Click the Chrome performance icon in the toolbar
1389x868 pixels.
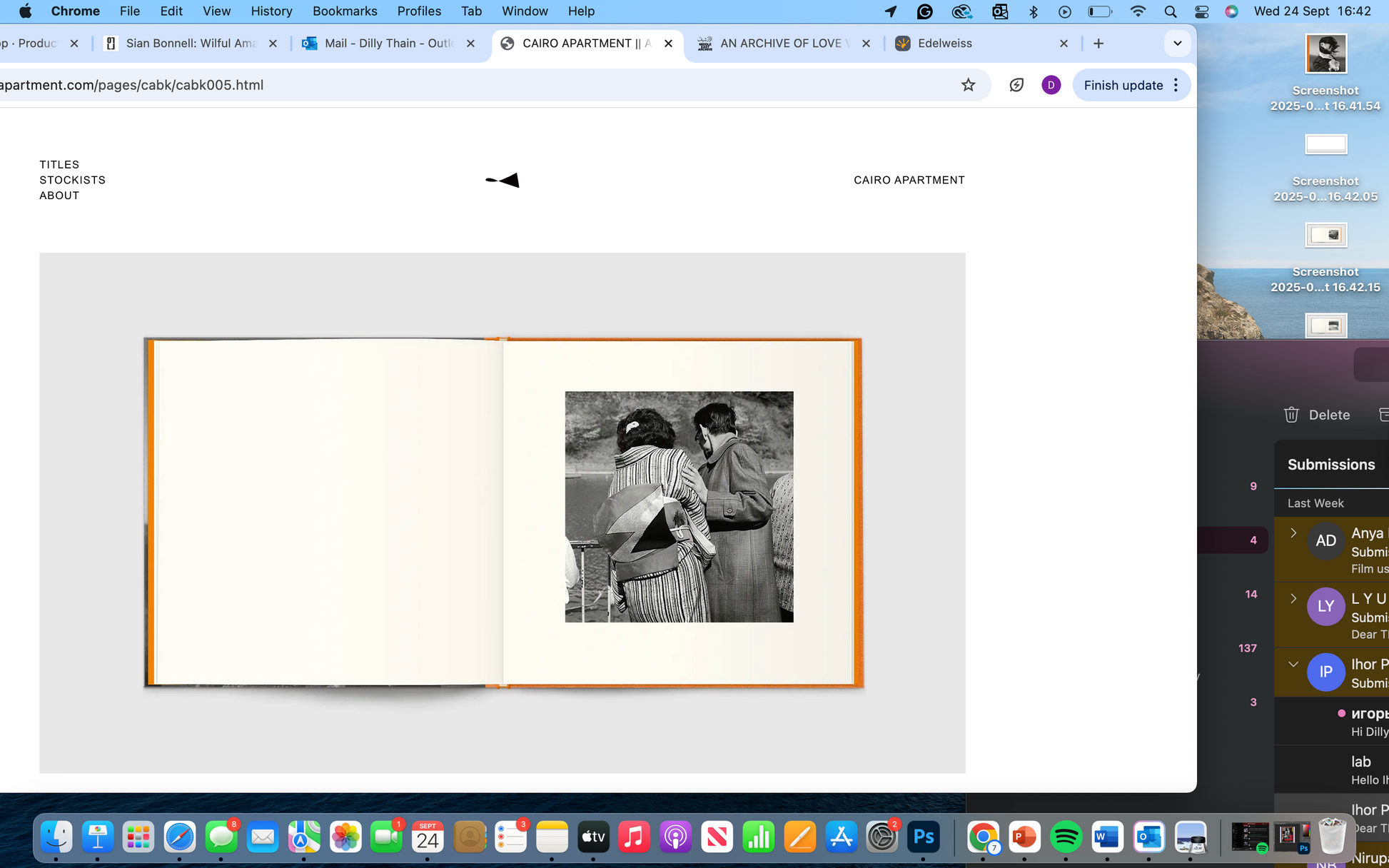[1016, 85]
